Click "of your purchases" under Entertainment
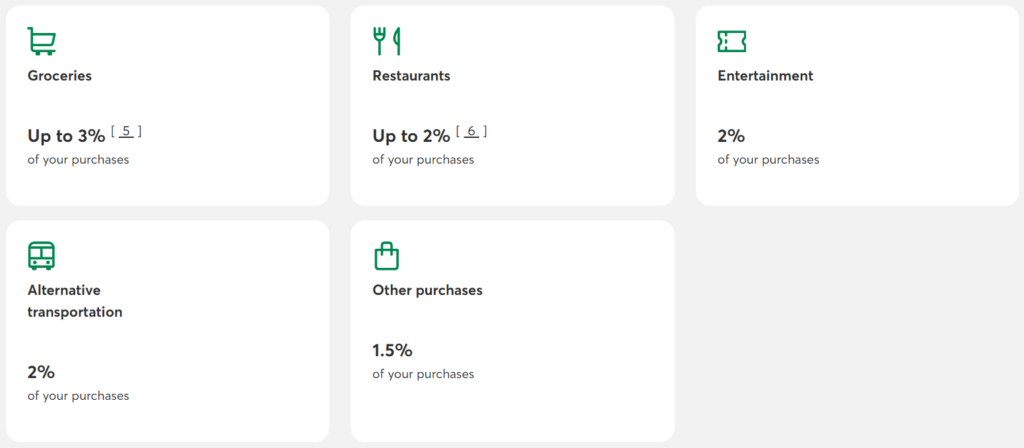1024x448 pixels. click(x=768, y=160)
